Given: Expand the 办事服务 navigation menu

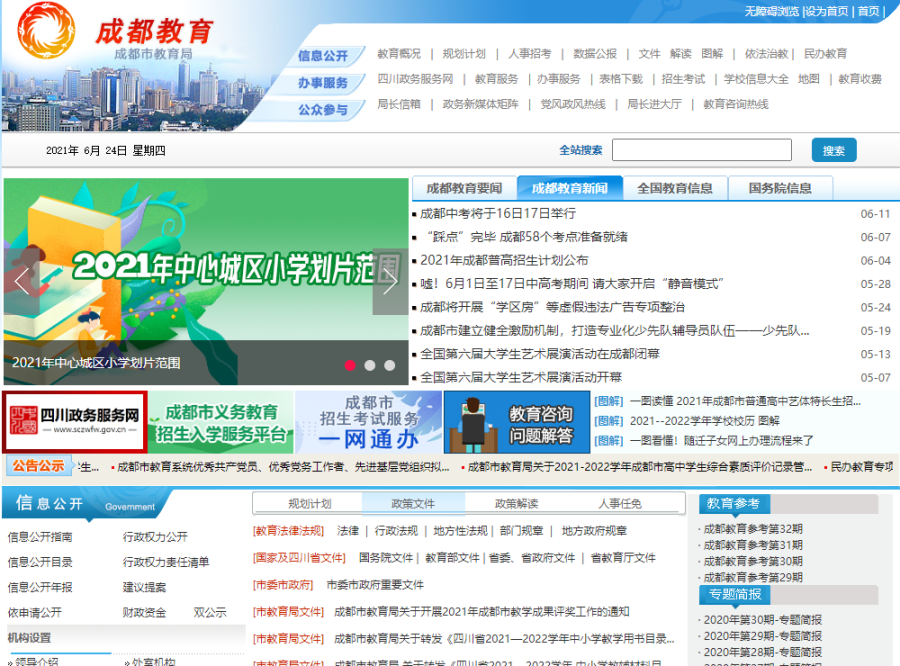Looking at the screenshot, I should click(x=322, y=82).
